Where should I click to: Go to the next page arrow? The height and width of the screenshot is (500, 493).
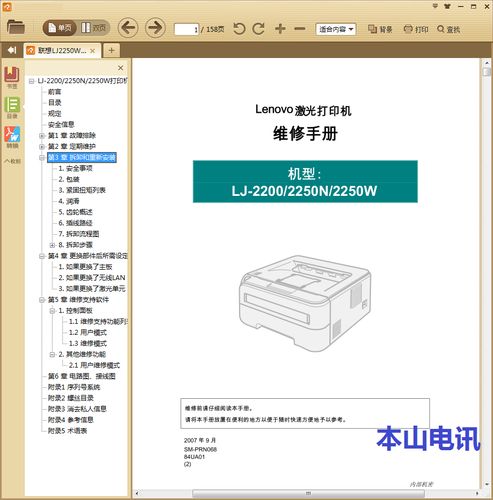pos(155,28)
